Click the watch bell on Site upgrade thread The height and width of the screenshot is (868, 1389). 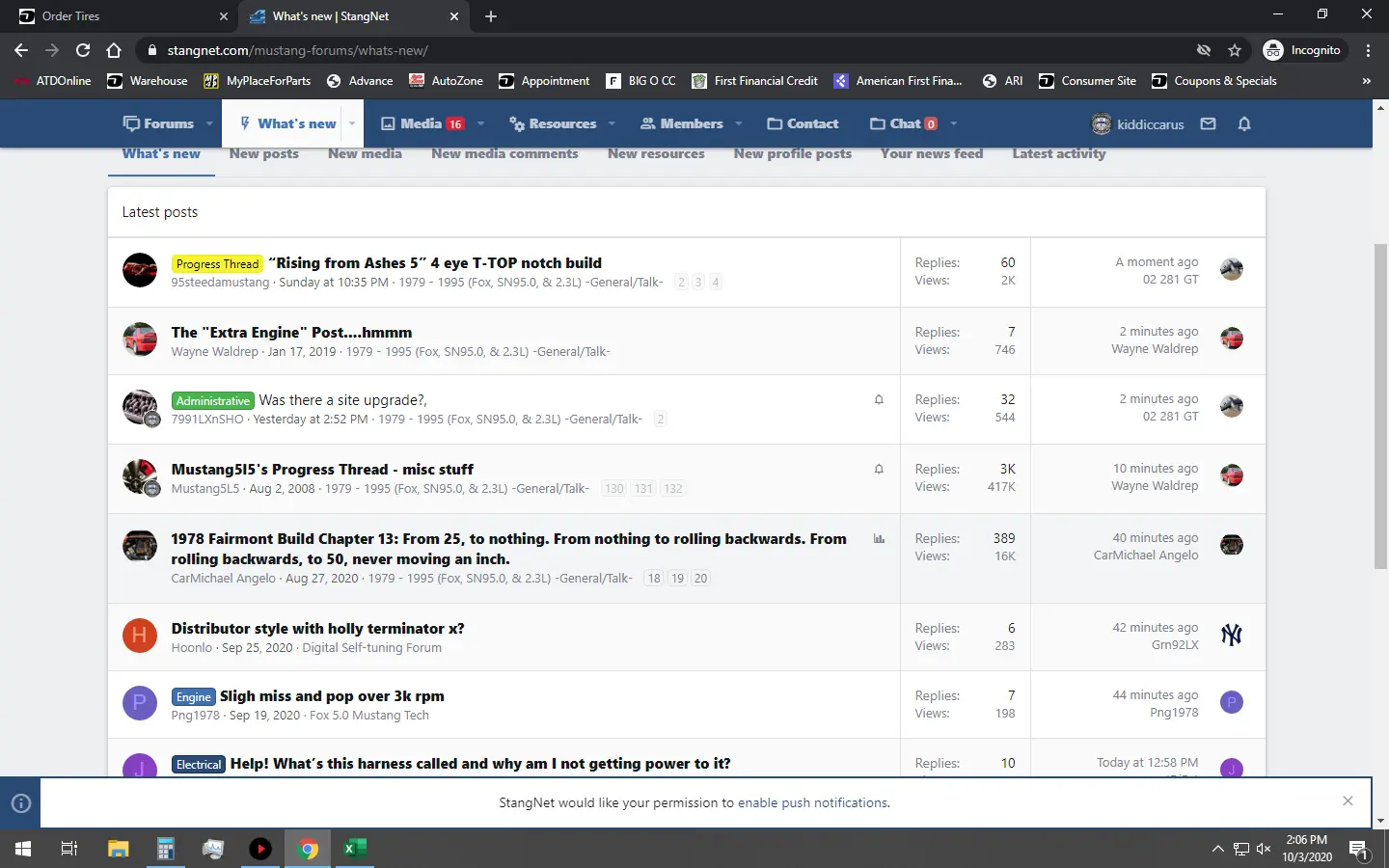click(879, 399)
